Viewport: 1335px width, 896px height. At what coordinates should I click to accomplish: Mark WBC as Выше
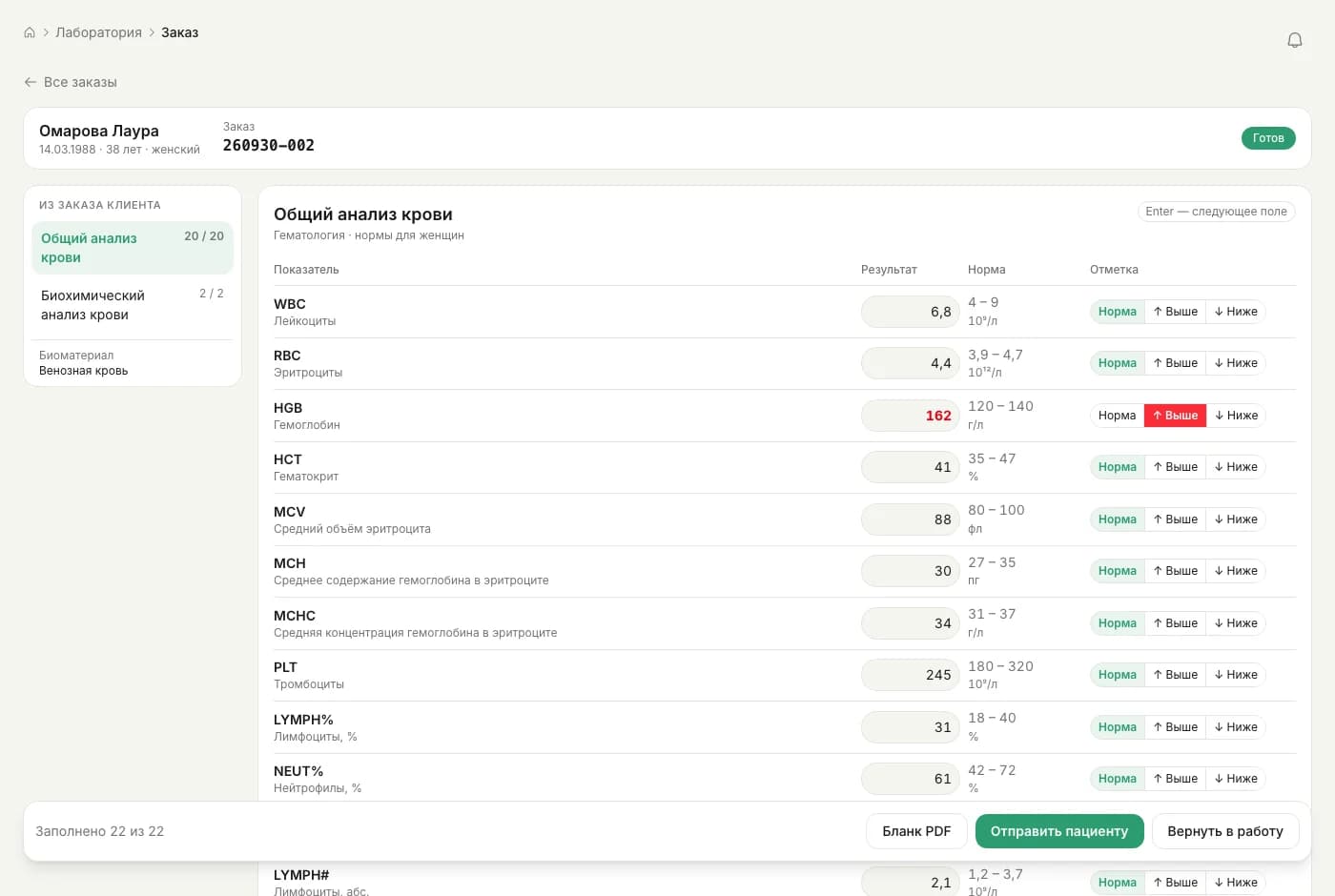tap(1175, 312)
